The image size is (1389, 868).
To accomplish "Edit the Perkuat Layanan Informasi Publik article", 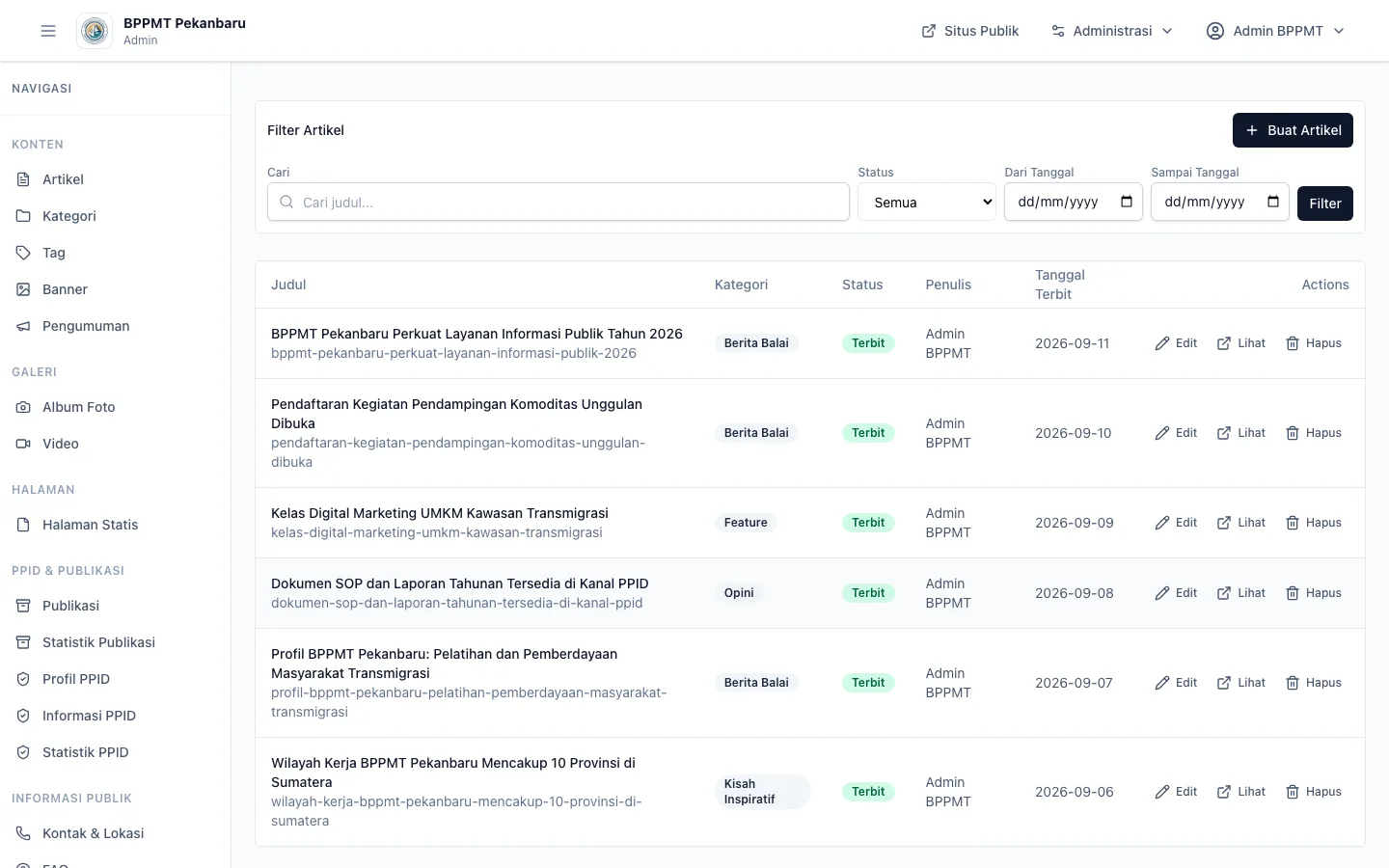I will (1176, 343).
